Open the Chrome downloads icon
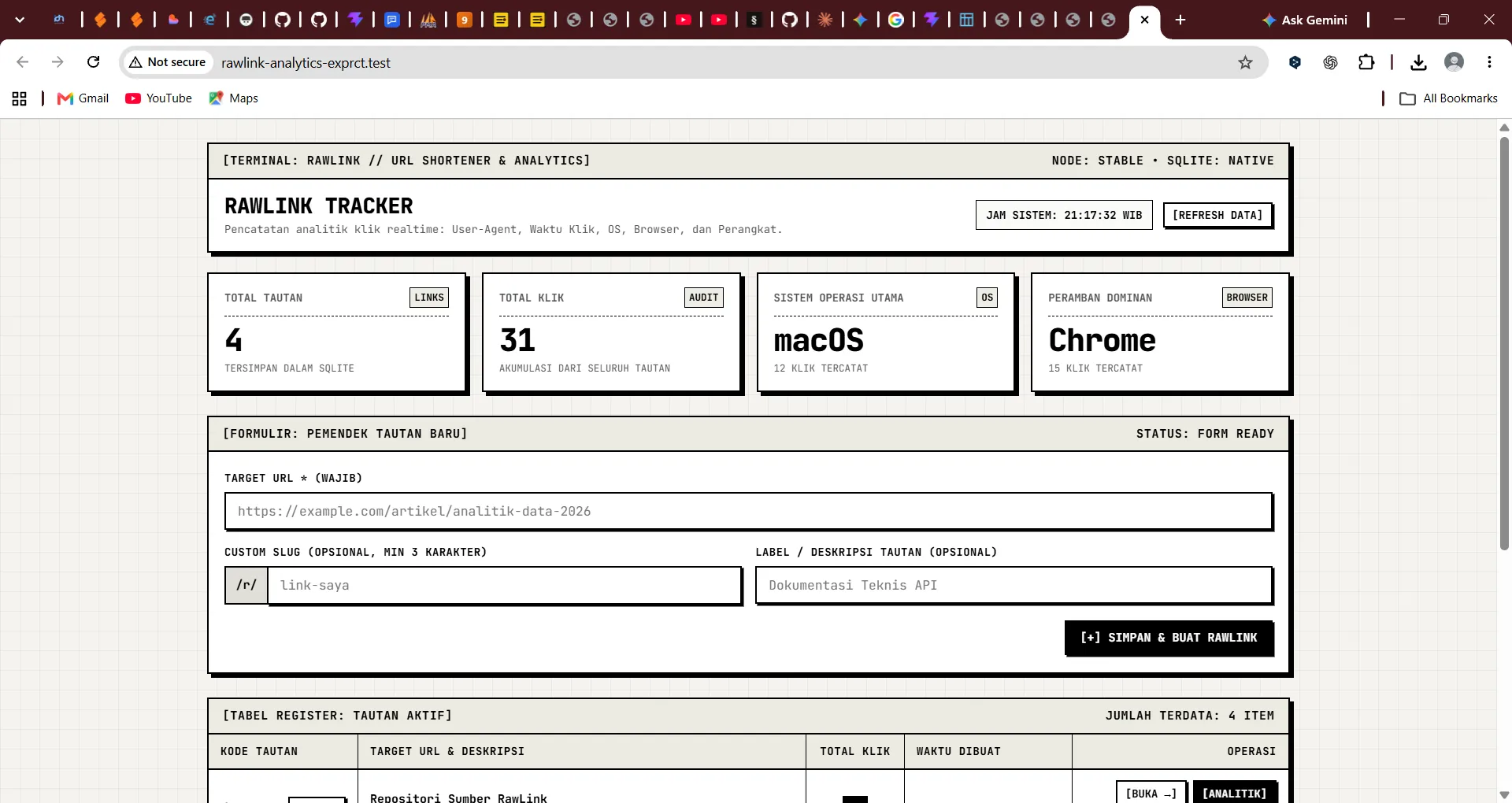 [1418, 62]
